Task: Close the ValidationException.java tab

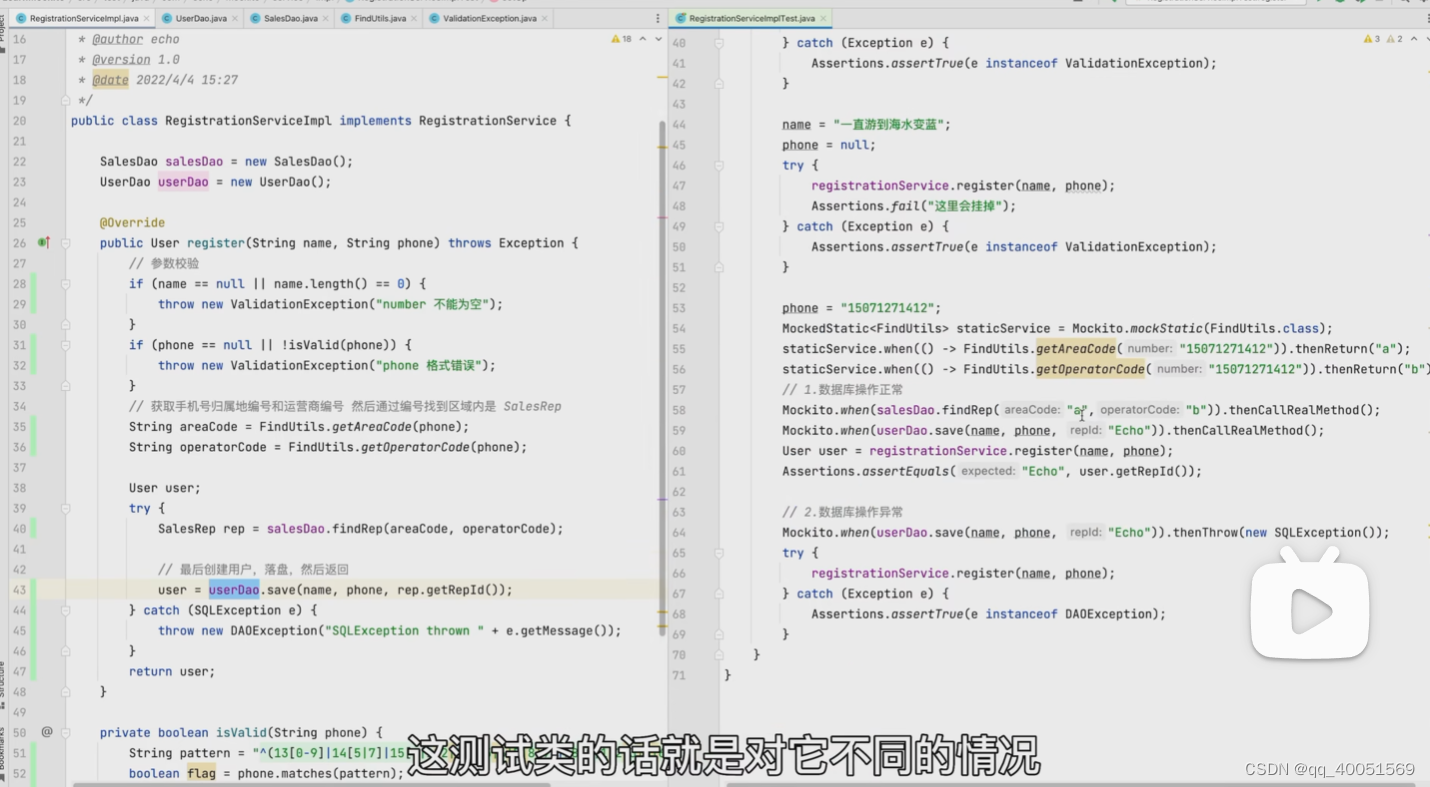Action: (x=545, y=18)
